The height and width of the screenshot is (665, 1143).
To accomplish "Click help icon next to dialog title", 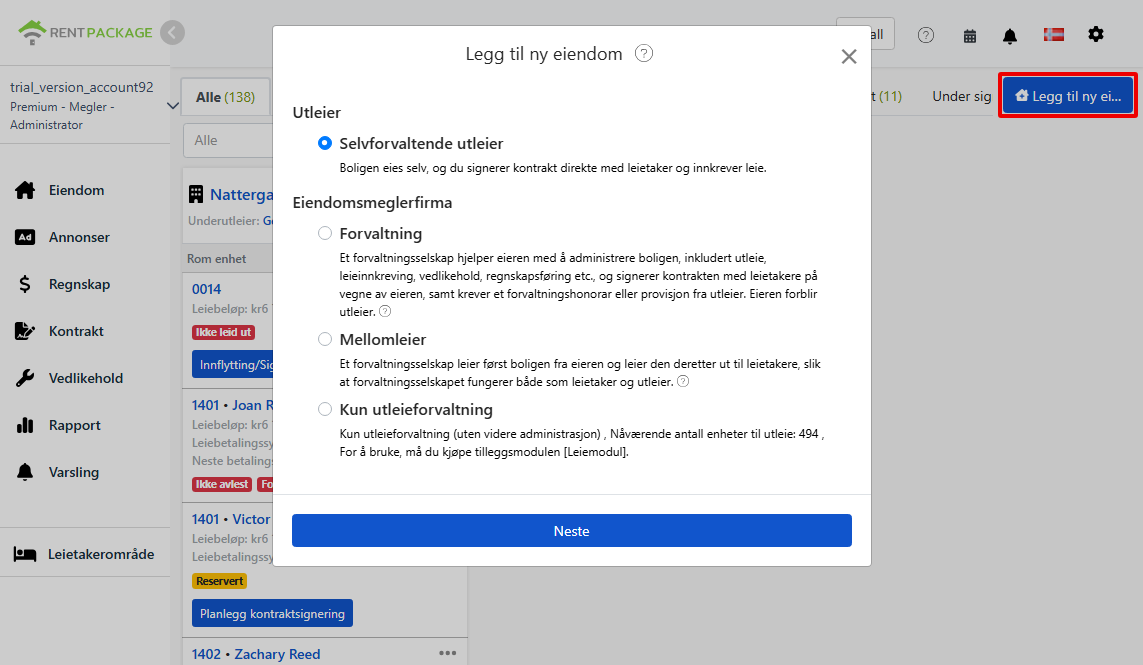I will tap(644, 53).
